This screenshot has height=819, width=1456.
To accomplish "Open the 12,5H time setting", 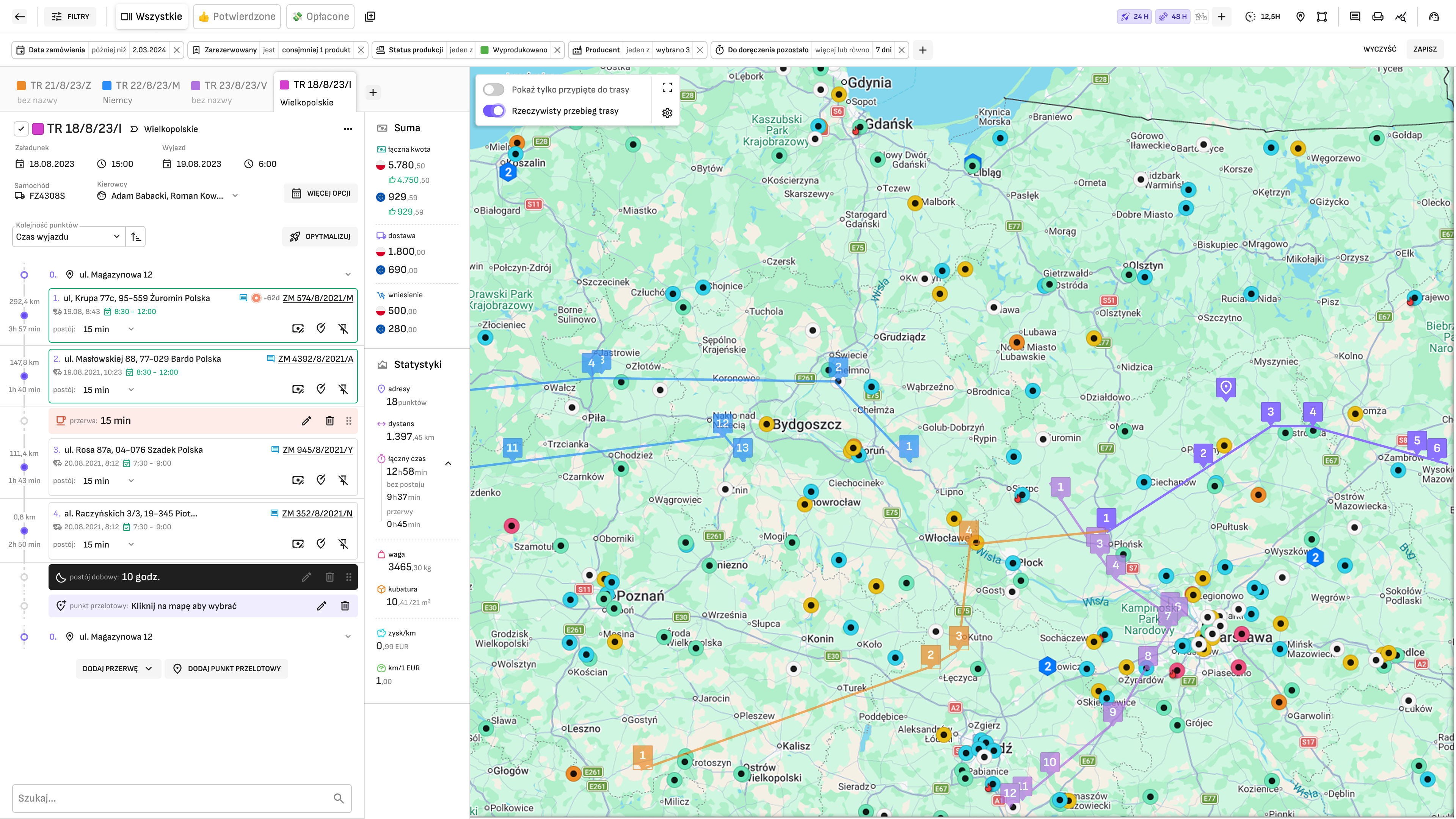I will (1263, 16).
